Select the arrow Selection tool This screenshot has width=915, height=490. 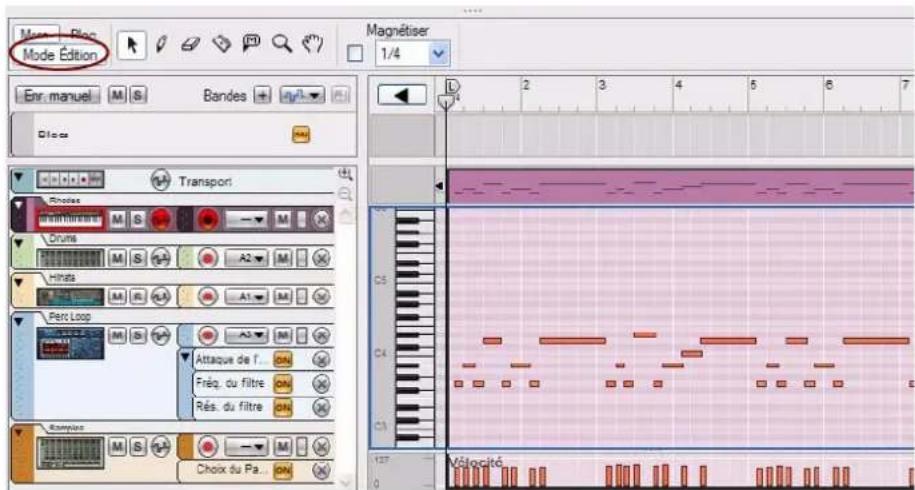(131, 46)
